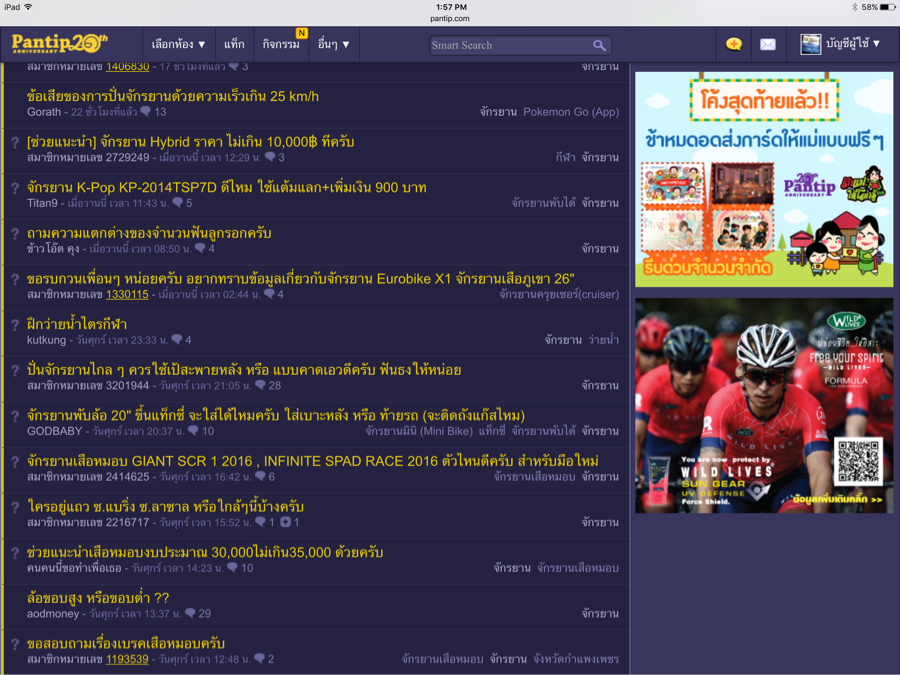Open 20-inch folding bike taxi topic

coord(276,416)
